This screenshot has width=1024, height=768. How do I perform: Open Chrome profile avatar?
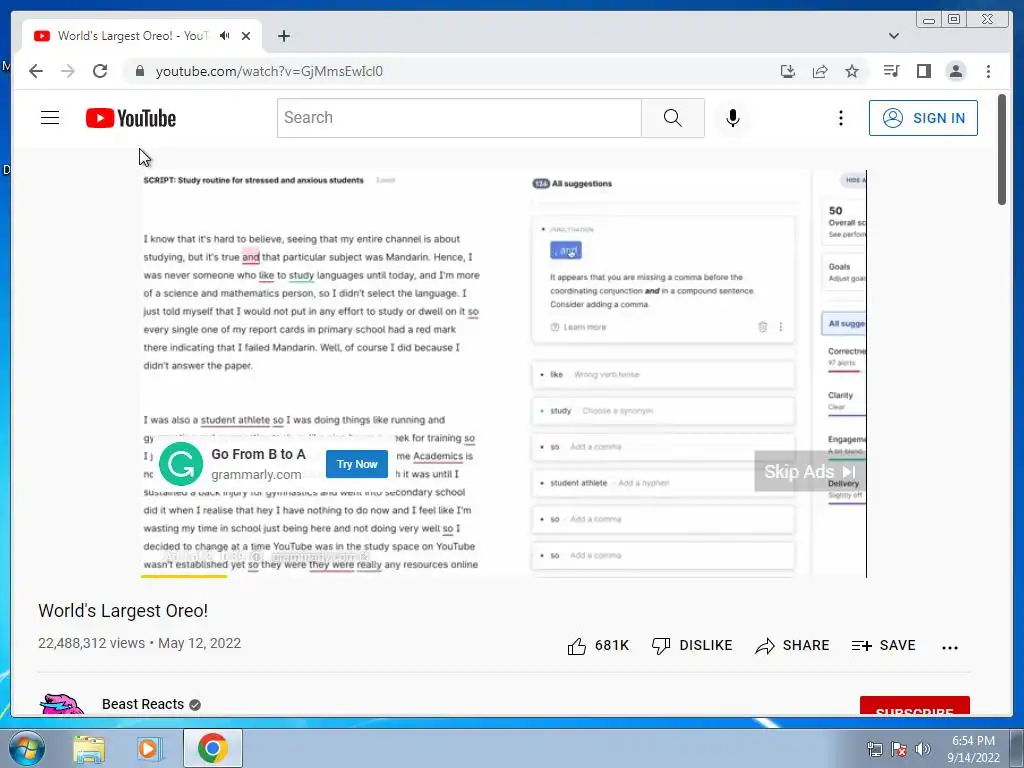coord(956,71)
